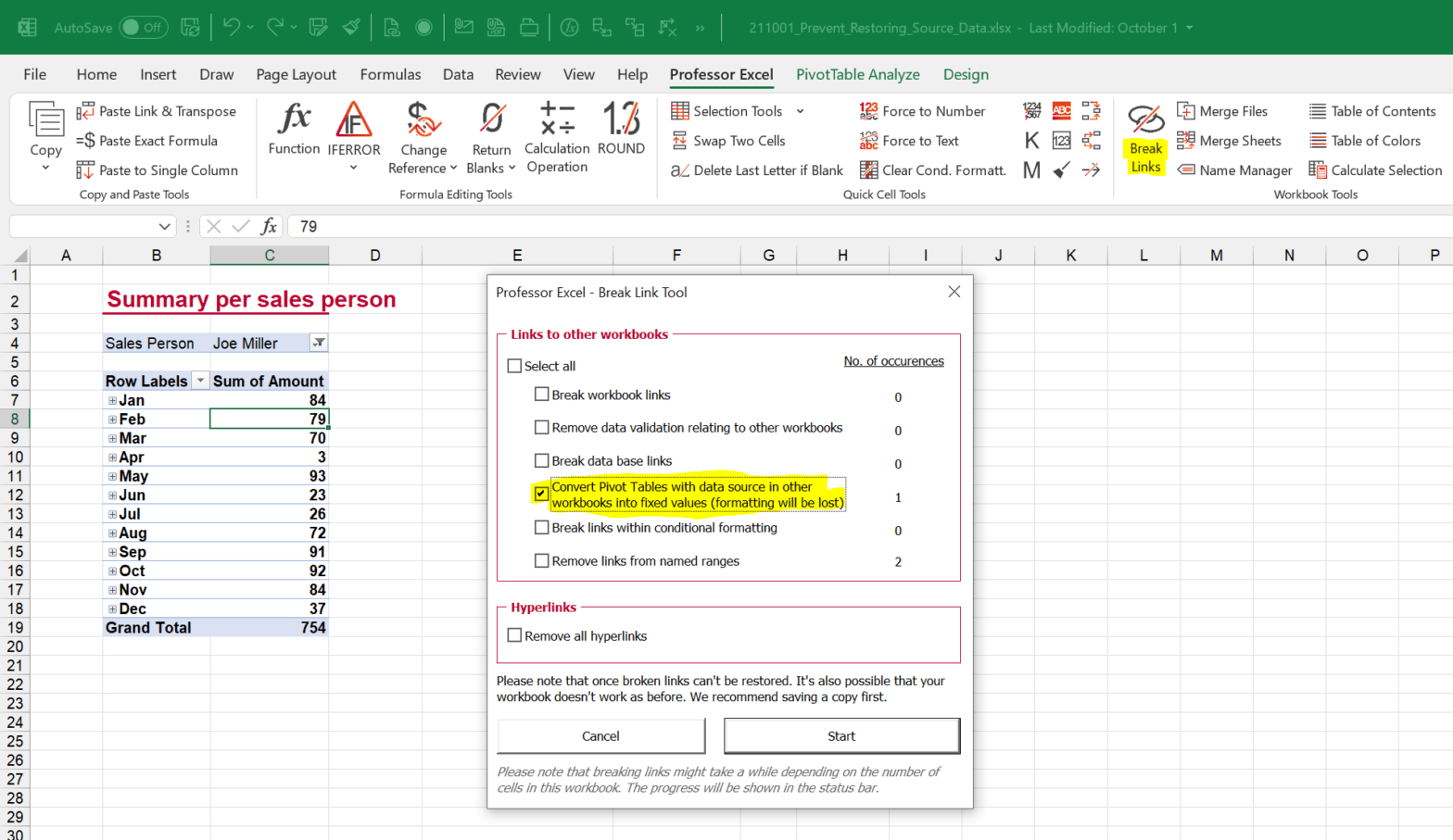The width and height of the screenshot is (1453, 840).
Task: Enable Remove all hyperlinks option
Action: tap(515, 635)
